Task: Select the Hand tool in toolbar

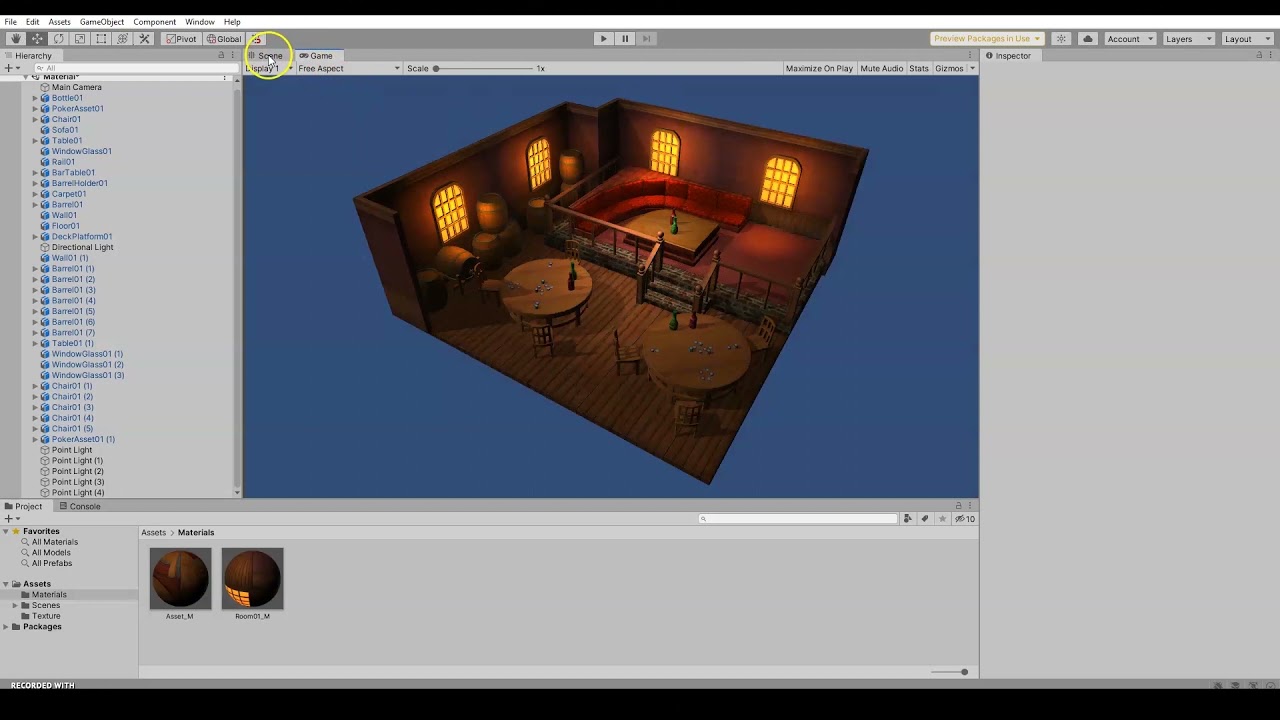Action: pos(15,39)
